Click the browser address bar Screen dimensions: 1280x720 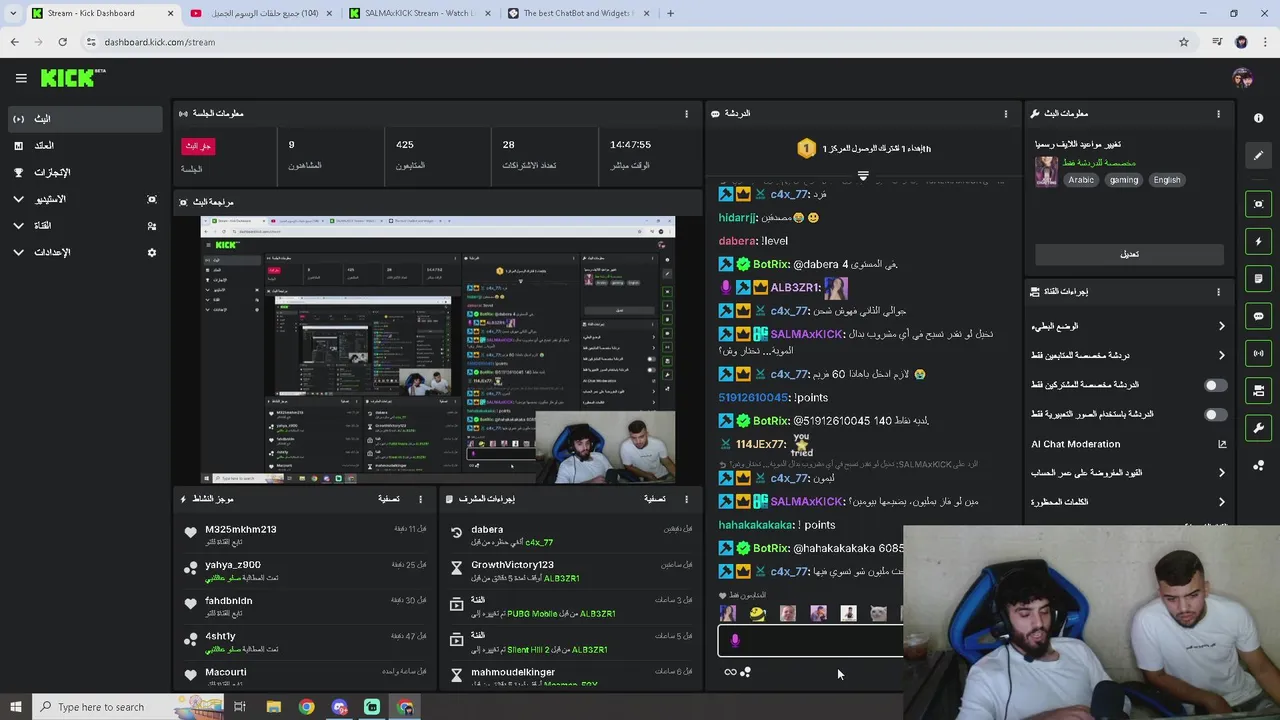pyautogui.click(x=630, y=42)
